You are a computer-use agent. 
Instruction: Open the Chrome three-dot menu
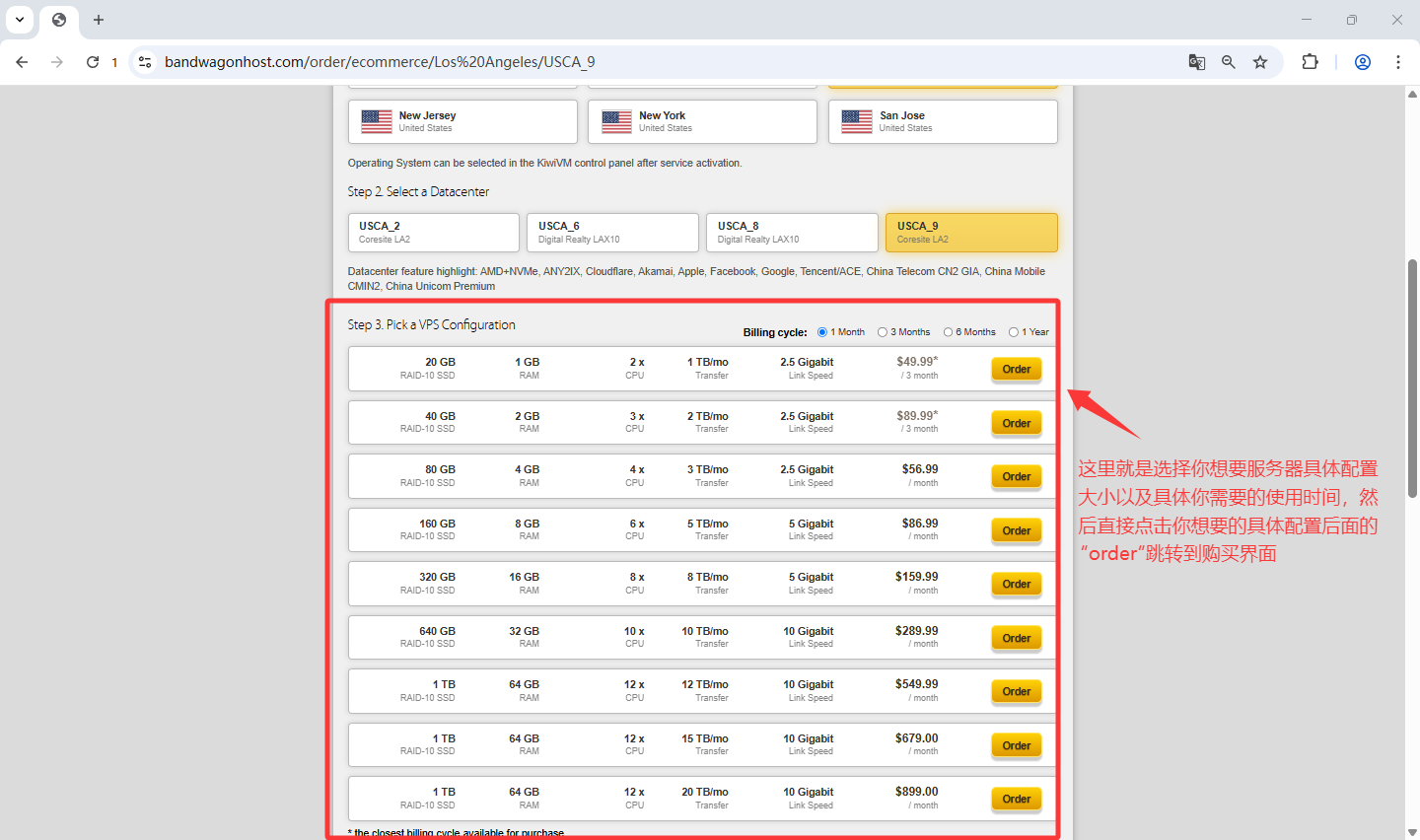1398,62
